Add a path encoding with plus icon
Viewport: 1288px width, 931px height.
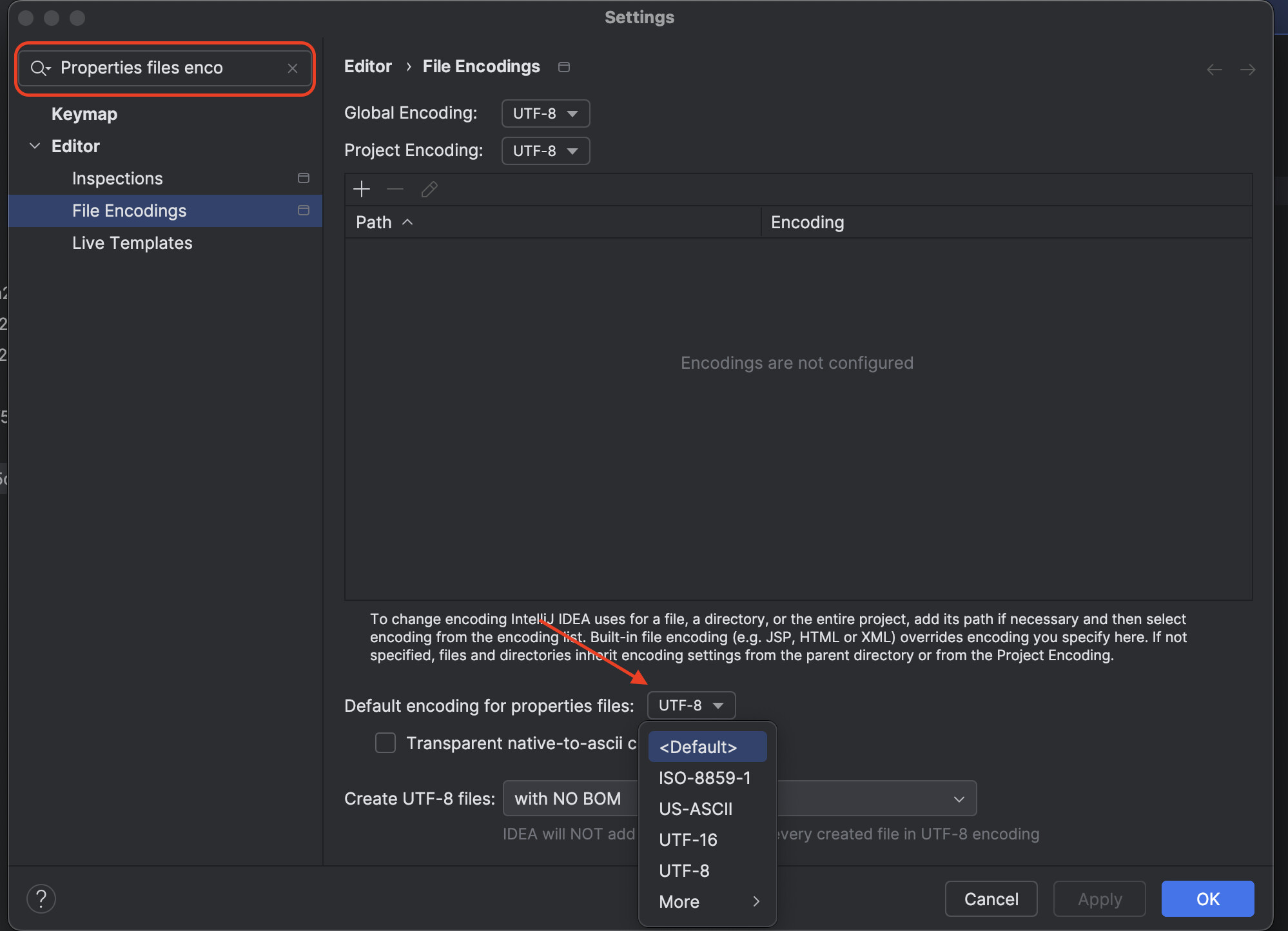click(x=362, y=190)
